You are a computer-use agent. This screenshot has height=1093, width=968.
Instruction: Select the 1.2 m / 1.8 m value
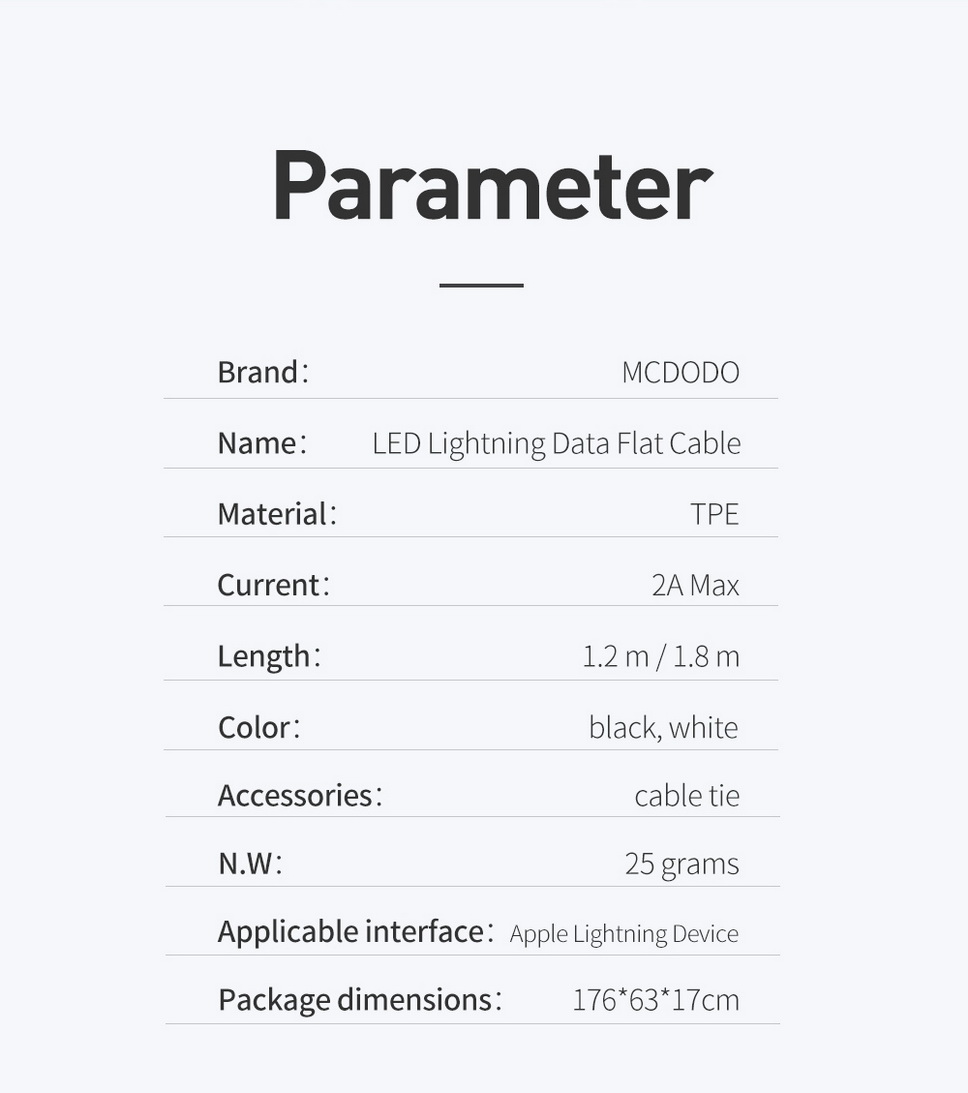tap(661, 656)
